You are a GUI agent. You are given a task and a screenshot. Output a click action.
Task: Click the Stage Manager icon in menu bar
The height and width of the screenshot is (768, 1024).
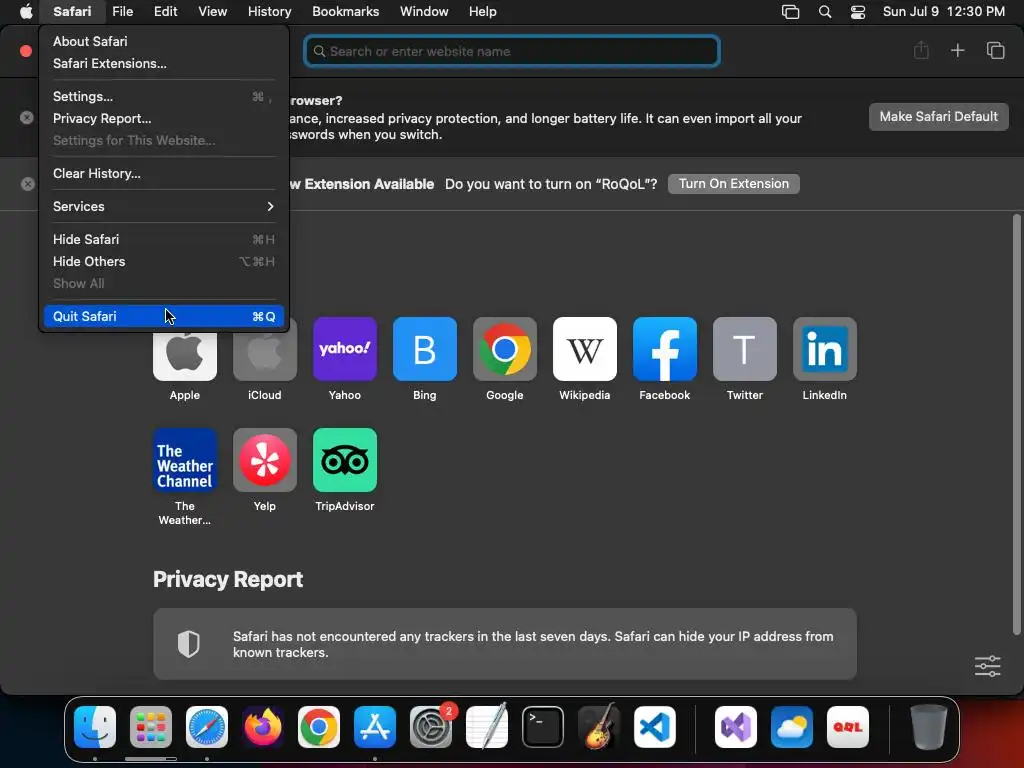[790, 11]
